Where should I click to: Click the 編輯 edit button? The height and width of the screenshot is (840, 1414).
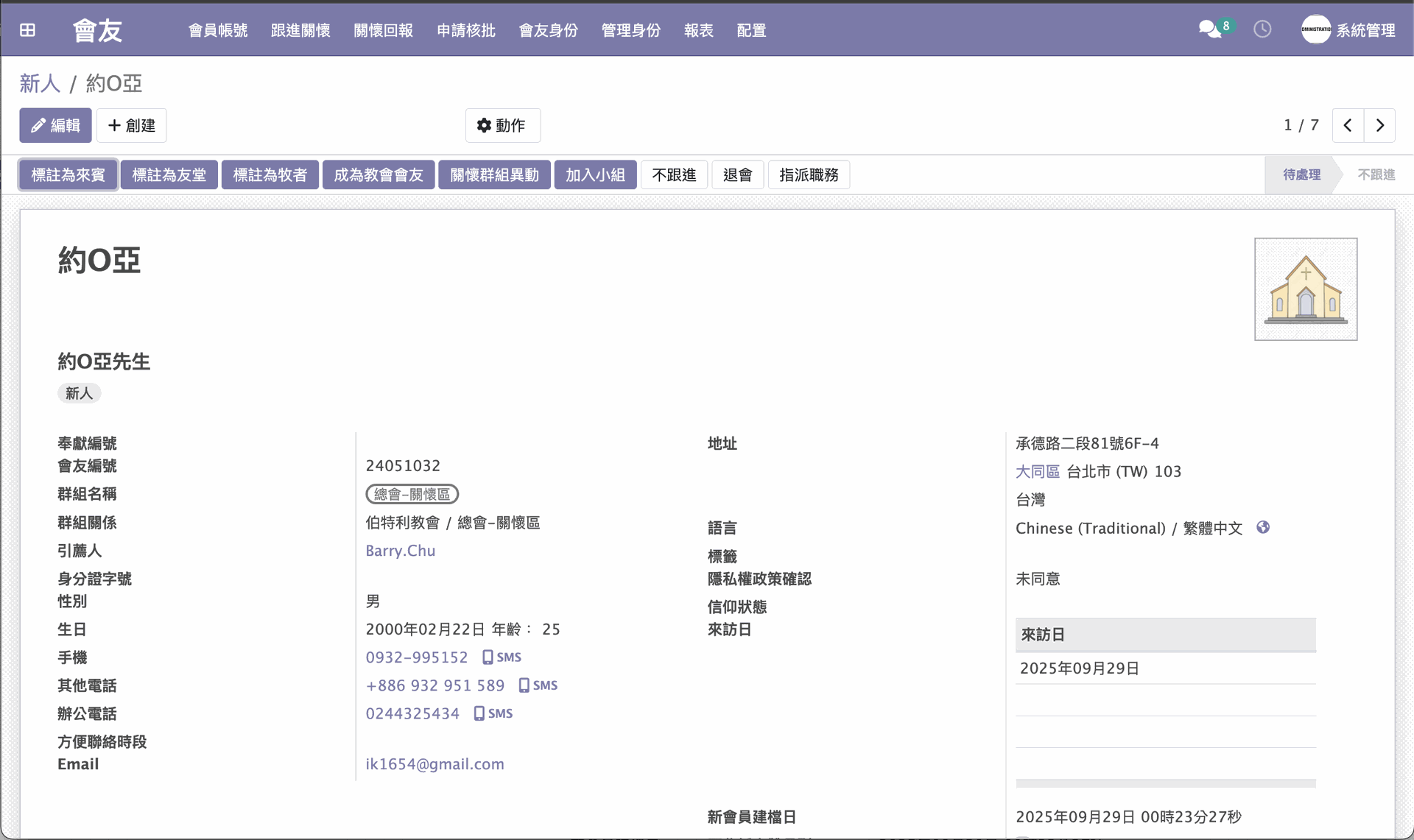pyautogui.click(x=55, y=125)
